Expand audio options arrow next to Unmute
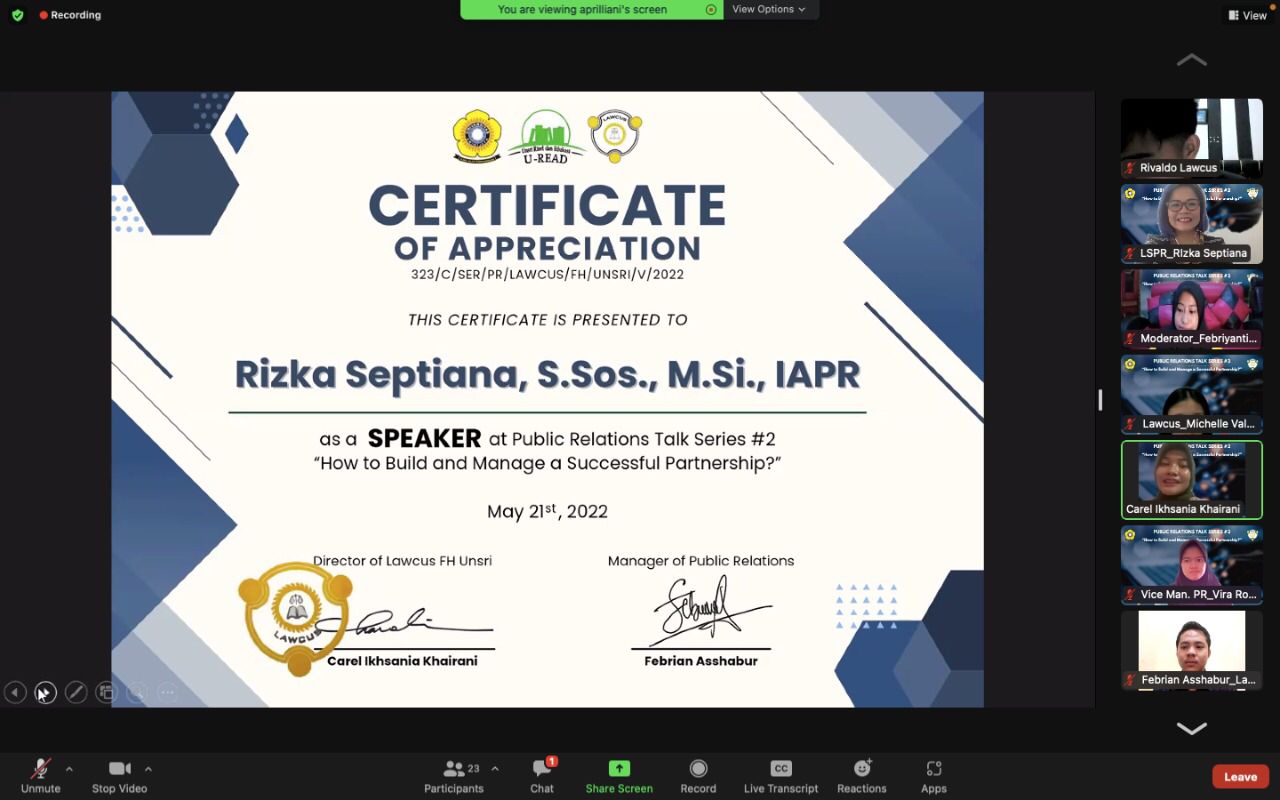This screenshot has width=1280, height=800. point(69,769)
